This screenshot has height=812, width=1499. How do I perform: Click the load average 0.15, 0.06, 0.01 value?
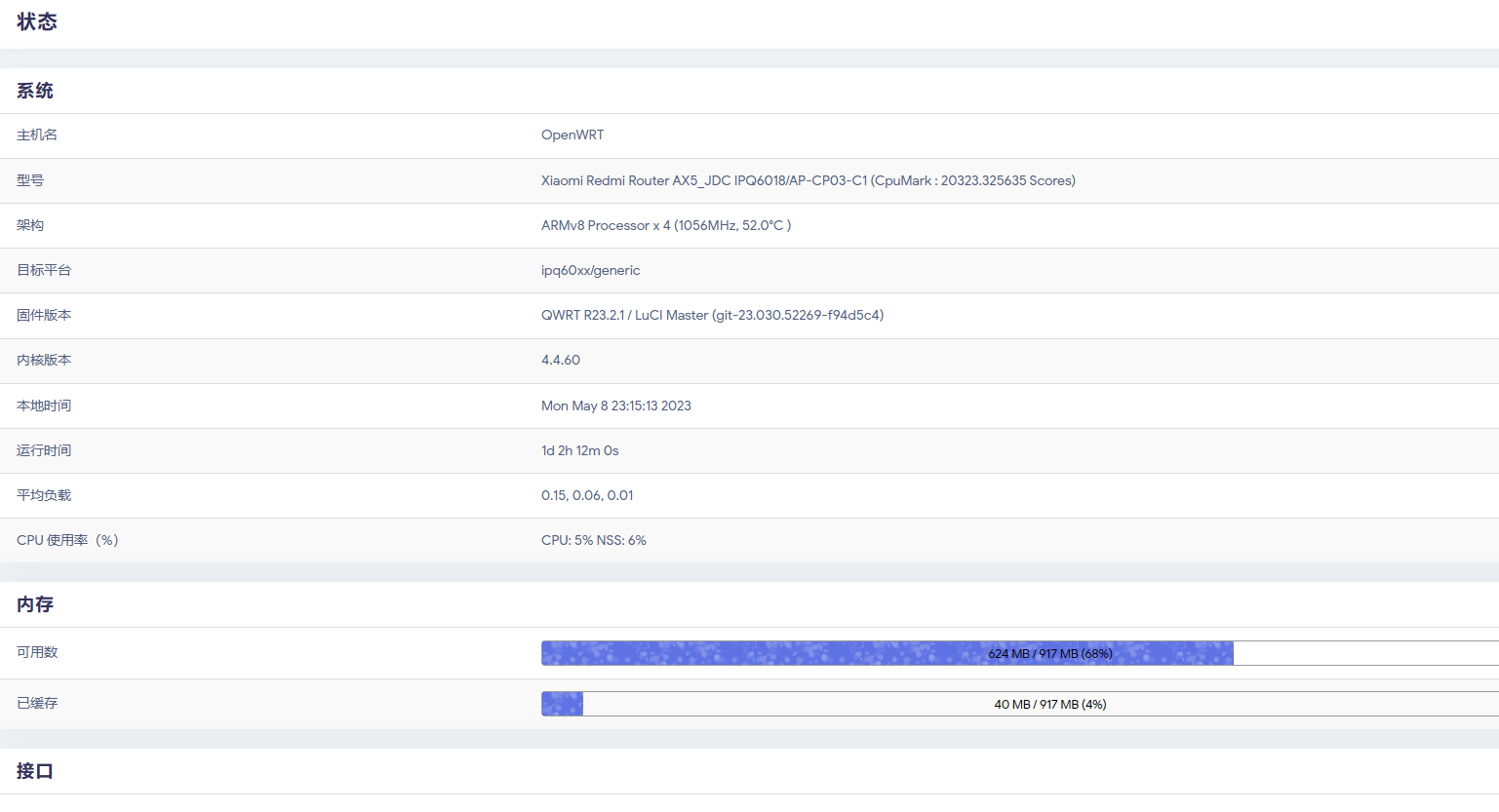pyautogui.click(x=587, y=495)
